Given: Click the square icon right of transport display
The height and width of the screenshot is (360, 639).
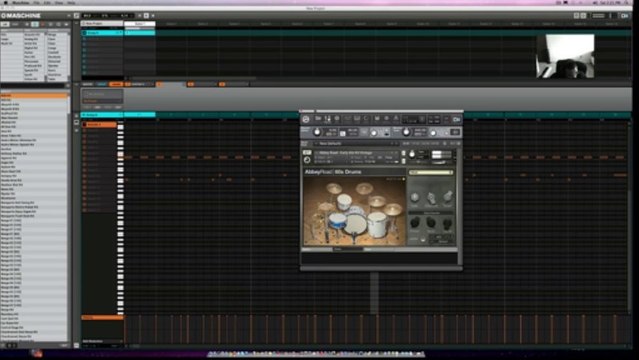Looking at the screenshot, I should (146, 15).
